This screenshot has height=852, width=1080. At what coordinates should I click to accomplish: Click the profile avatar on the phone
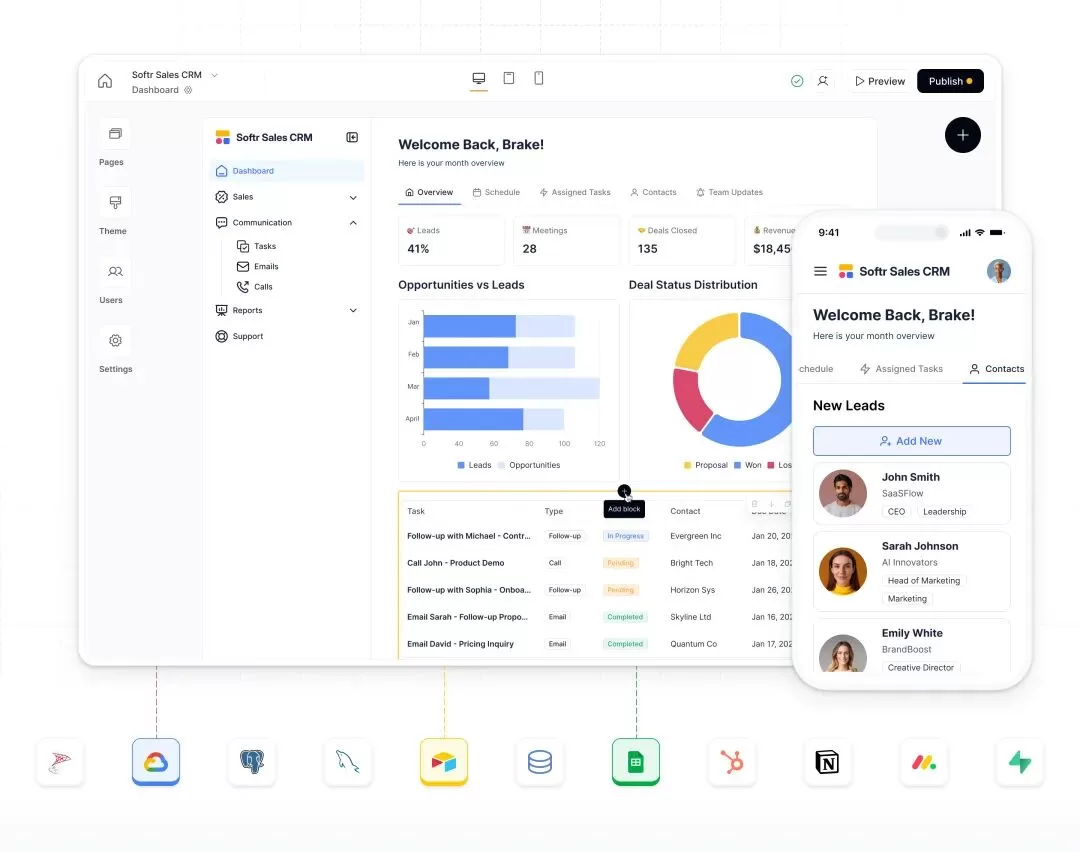tap(998, 271)
